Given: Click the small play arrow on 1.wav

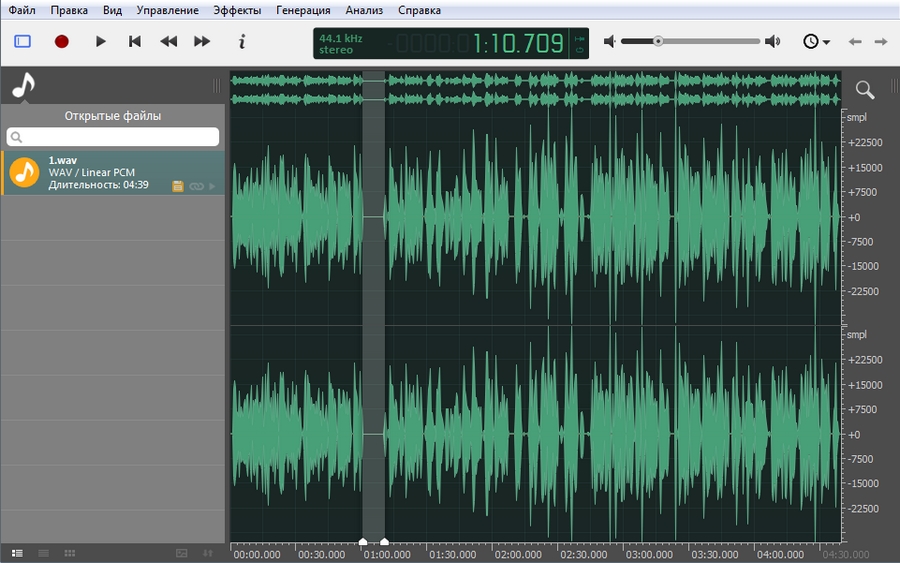Looking at the screenshot, I should point(212,186).
